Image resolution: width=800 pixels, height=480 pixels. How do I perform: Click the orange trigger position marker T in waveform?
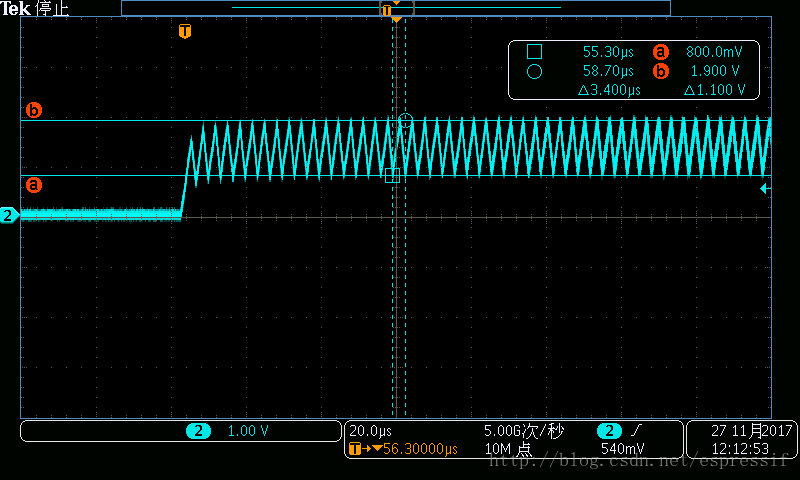point(185,31)
